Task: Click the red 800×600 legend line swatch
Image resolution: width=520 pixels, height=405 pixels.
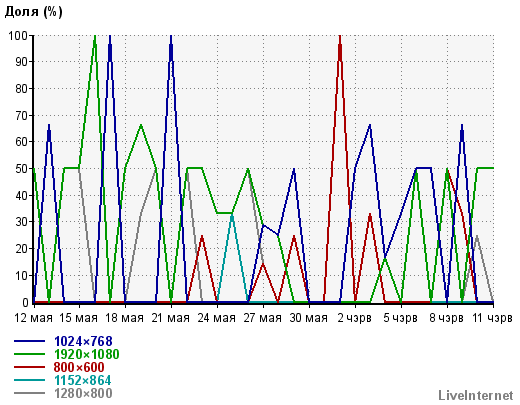Action: [29, 367]
